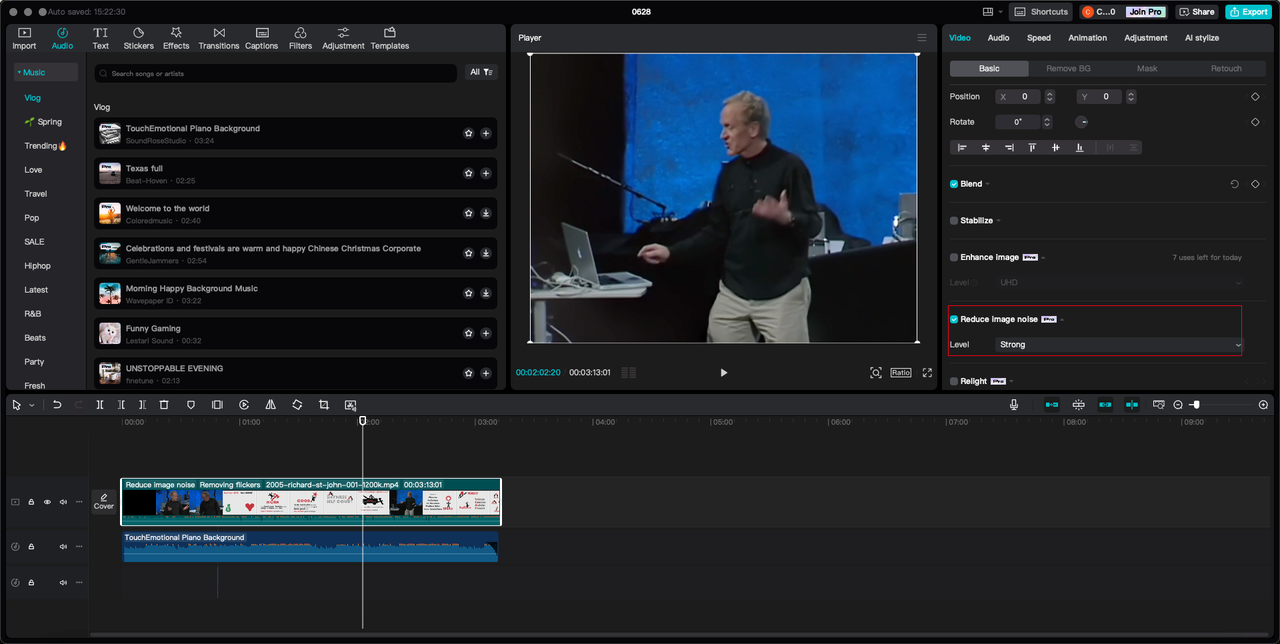Click the Join Pro button
Screen dimensions: 1280x644
(x=1145, y=12)
